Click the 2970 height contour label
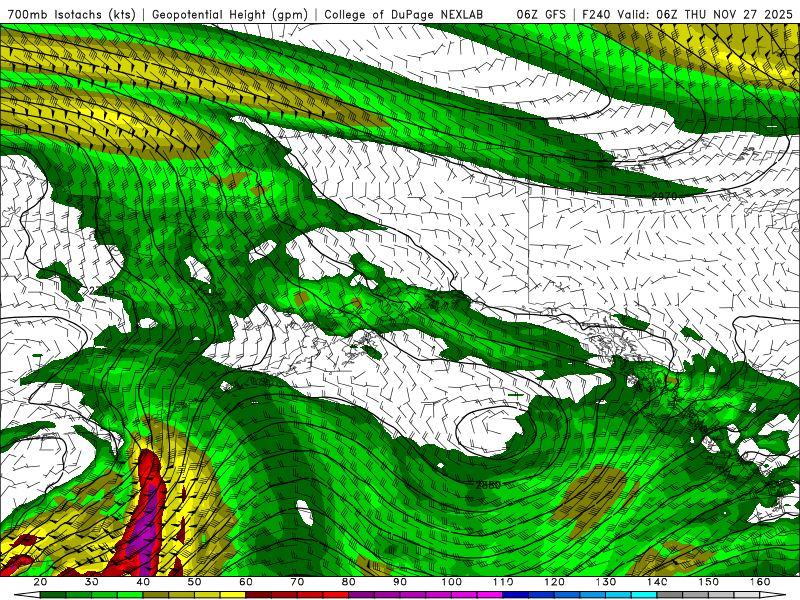The height and width of the screenshot is (600, 800). tap(664, 196)
